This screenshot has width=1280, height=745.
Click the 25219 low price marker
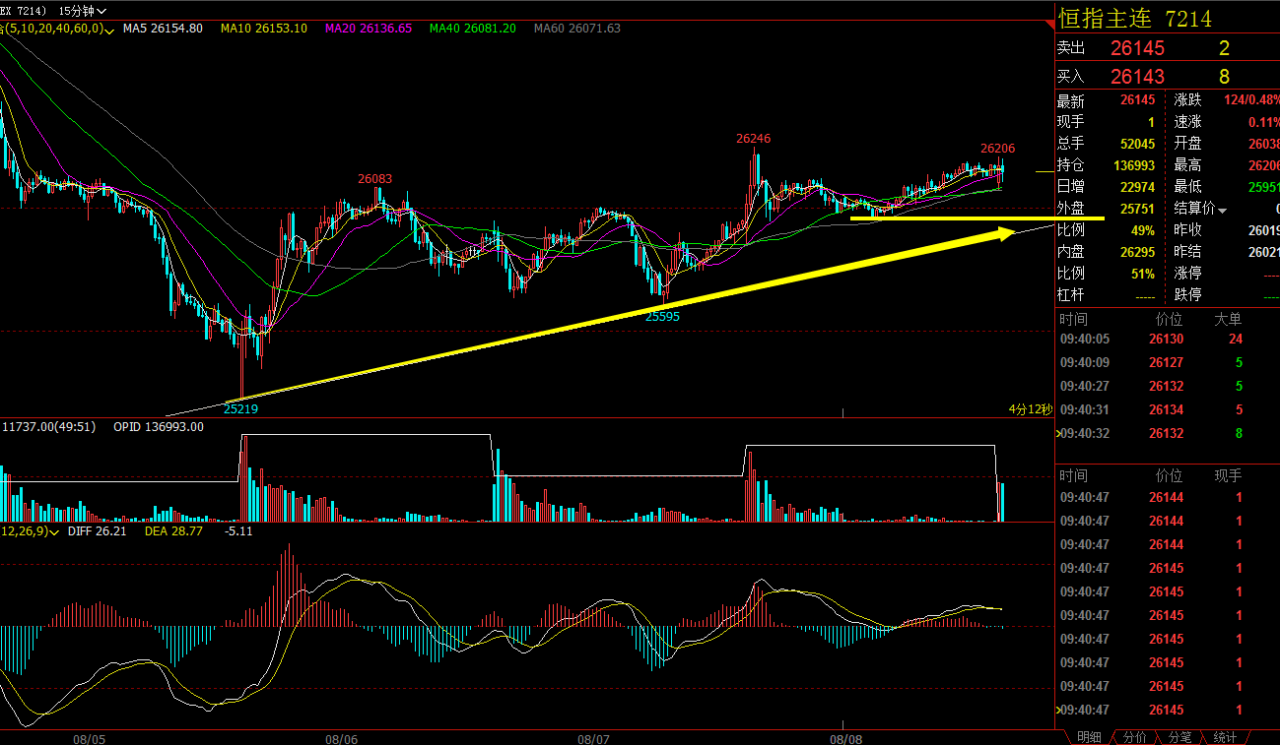(x=241, y=408)
